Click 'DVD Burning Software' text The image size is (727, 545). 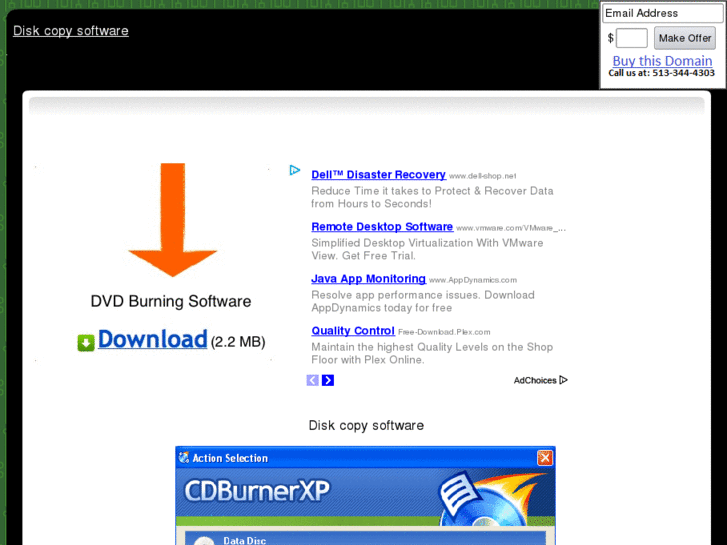coord(171,301)
